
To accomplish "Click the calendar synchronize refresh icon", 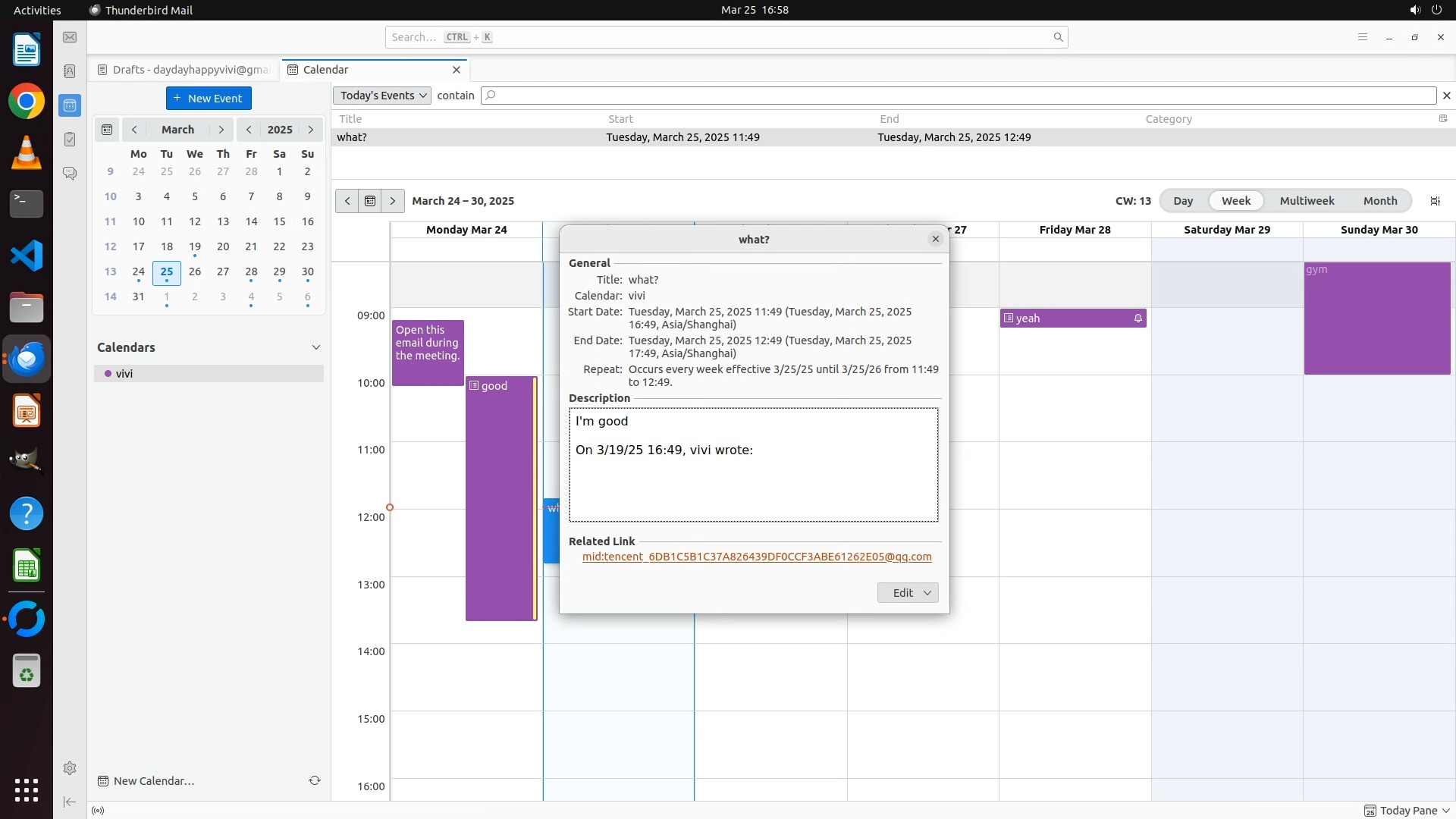I will pyautogui.click(x=315, y=780).
